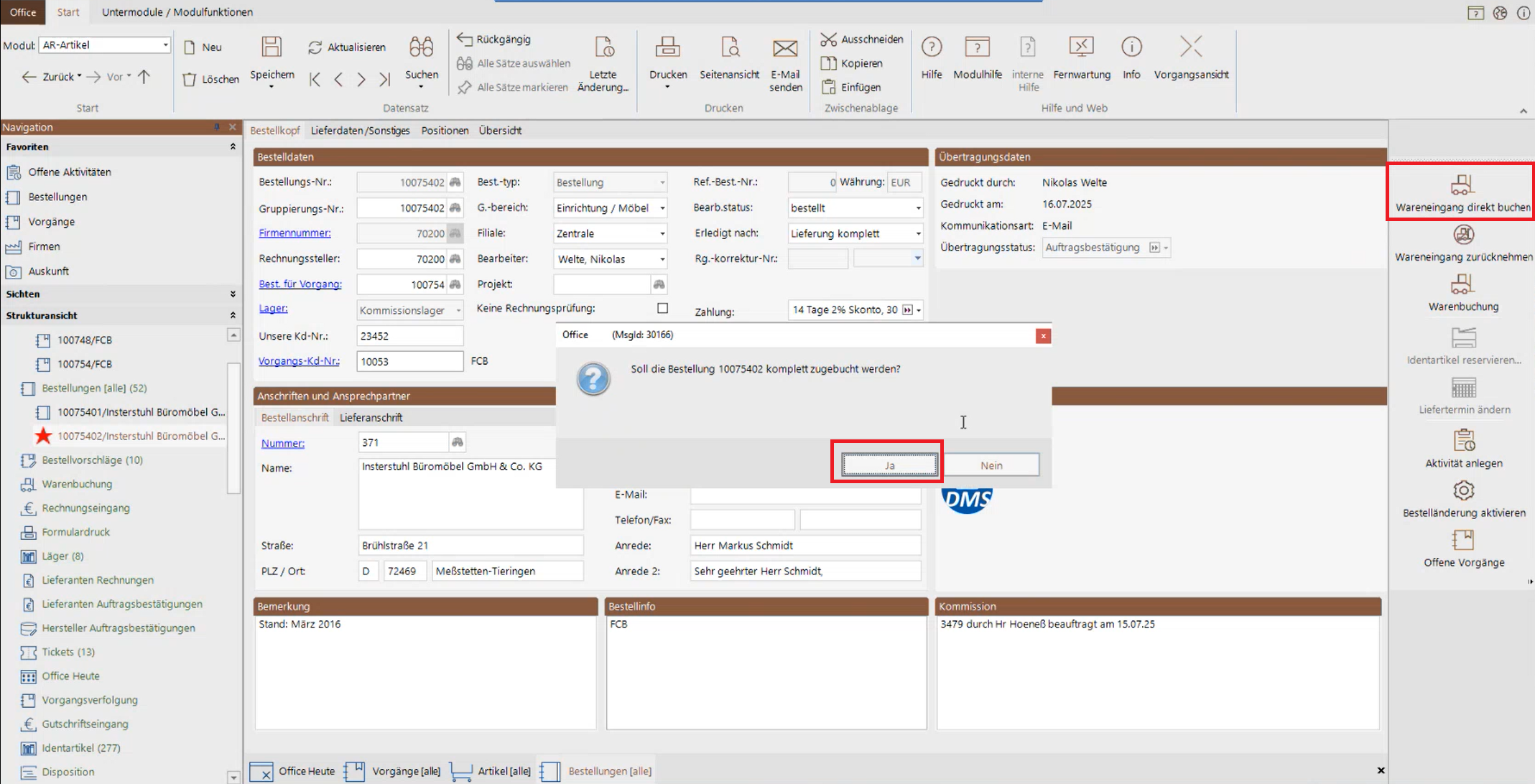Image resolution: width=1535 pixels, height=784 pixels.
Task: Click the Aktivität anlegen icon
Action: pyautogui.click(x=1463, y=440)
